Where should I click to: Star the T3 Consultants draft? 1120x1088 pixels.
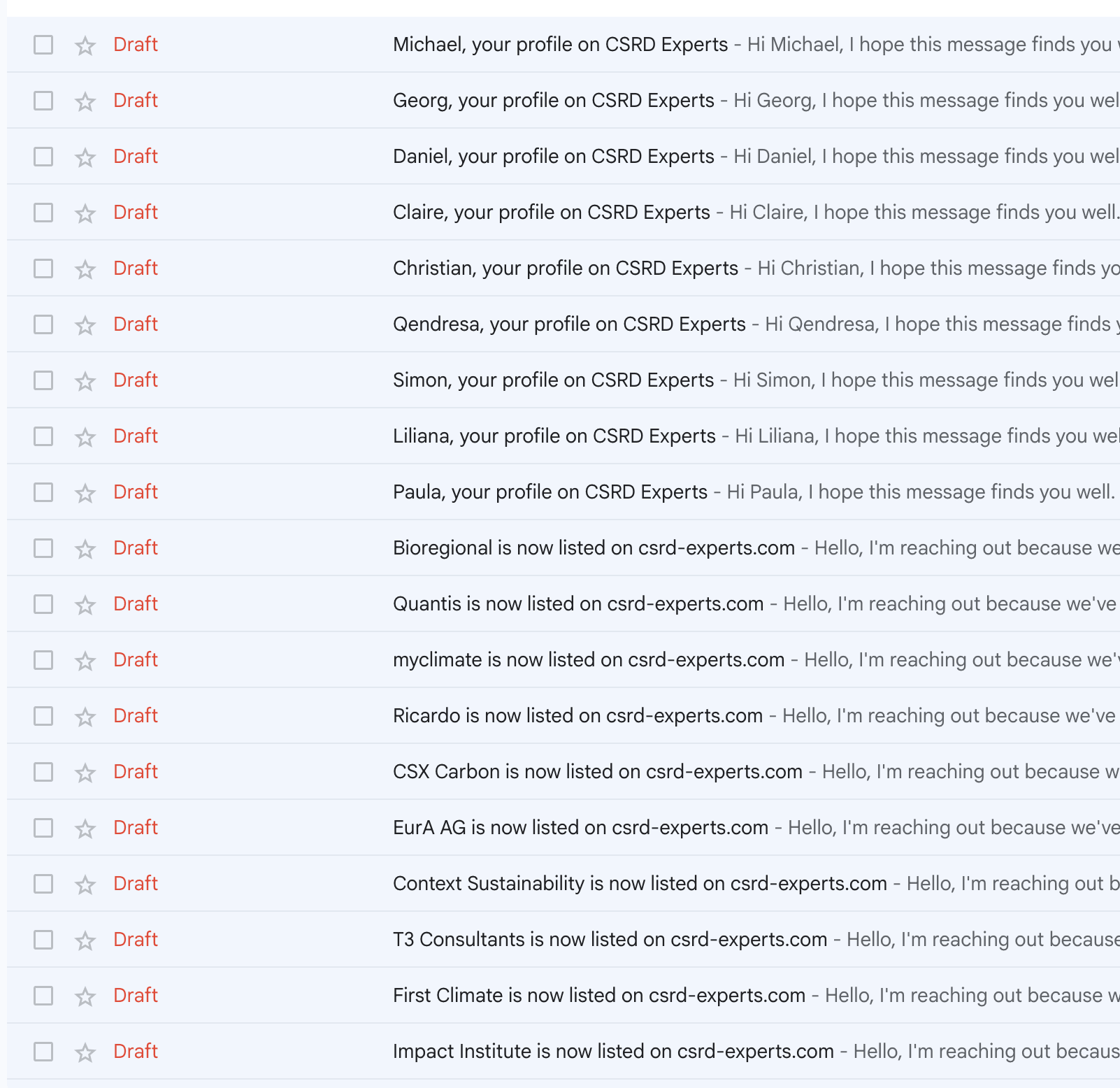85,940
